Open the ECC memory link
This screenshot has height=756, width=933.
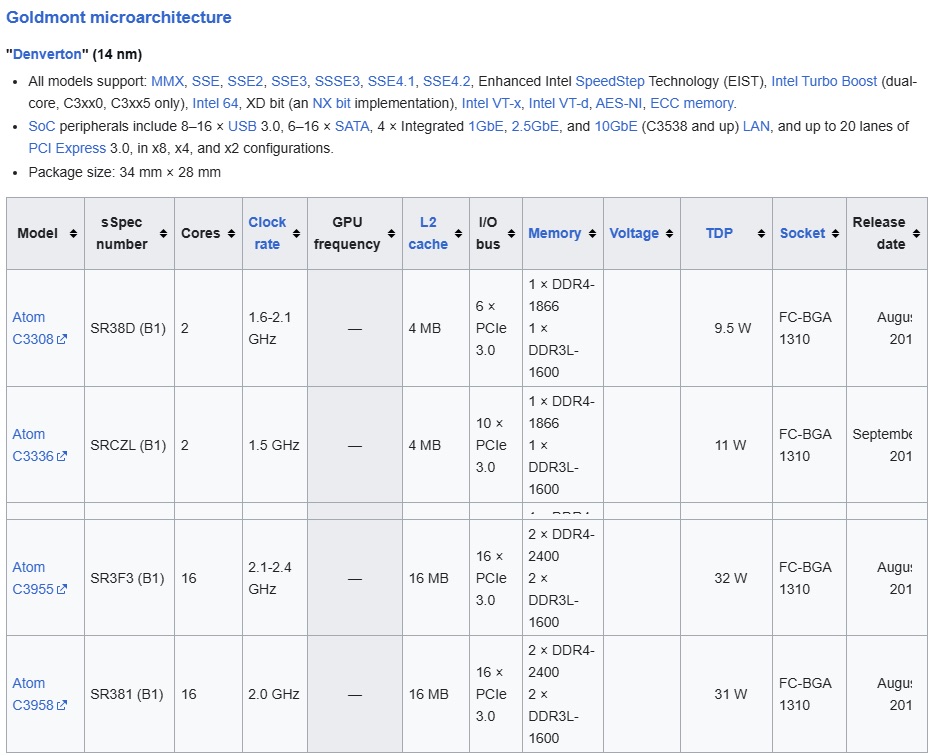tap(691, 103)
